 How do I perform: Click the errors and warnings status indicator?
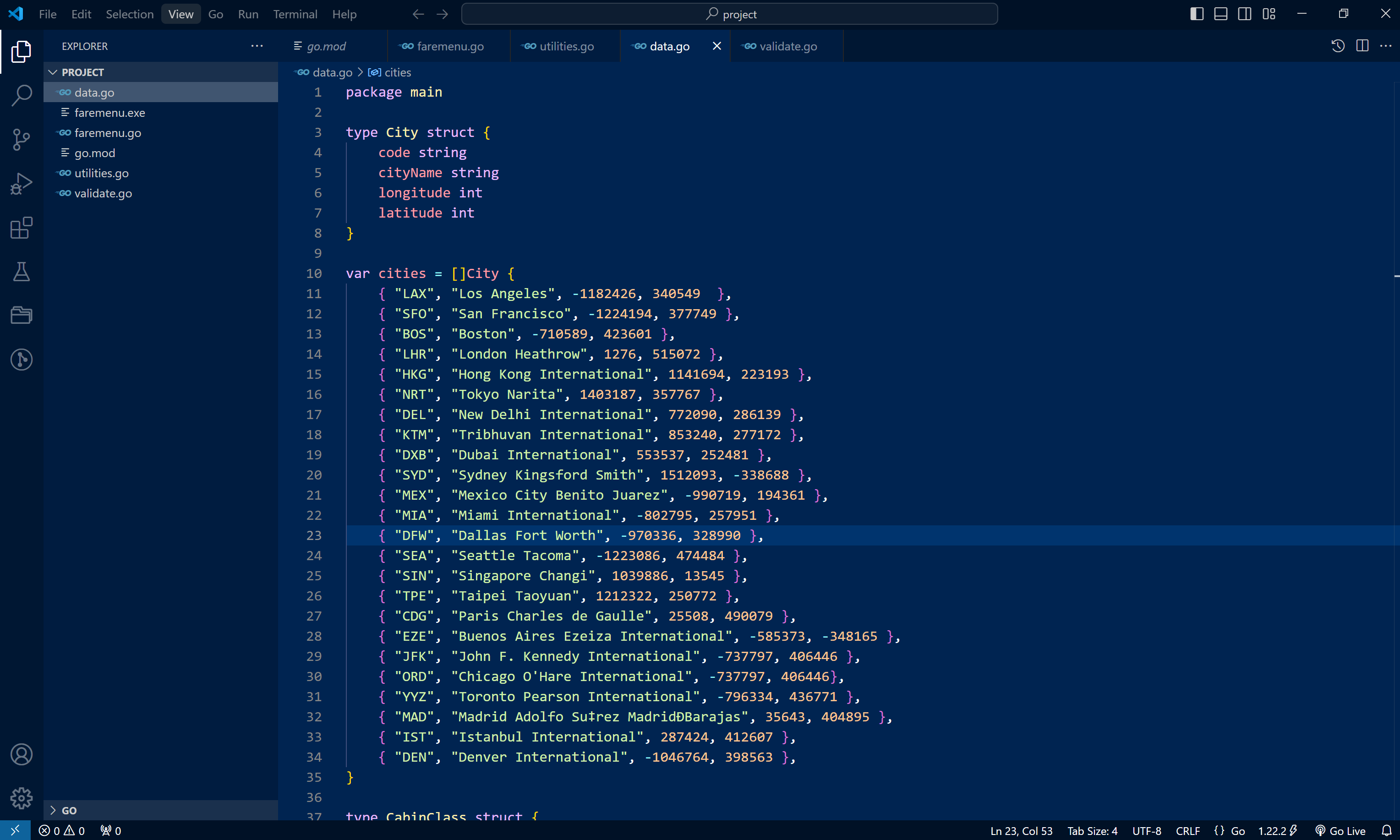(62, 831)
